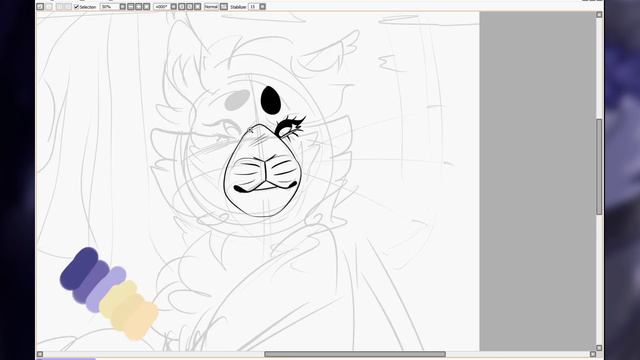Click the scroll up arrow on vertical scrollbar
The image size is (640, 360).
click(599, 15)
